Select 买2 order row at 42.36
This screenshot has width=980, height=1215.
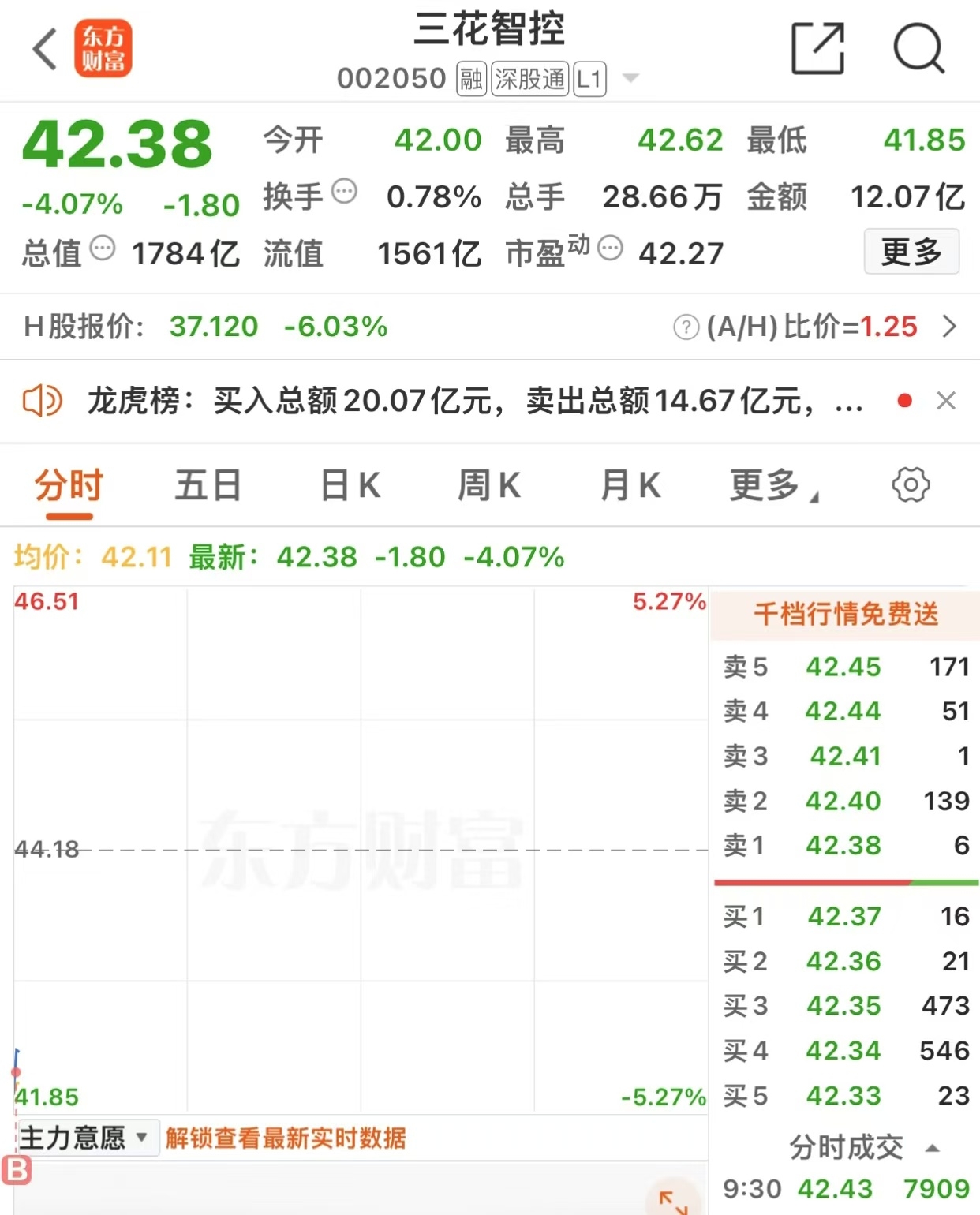(x=846, y=961)
